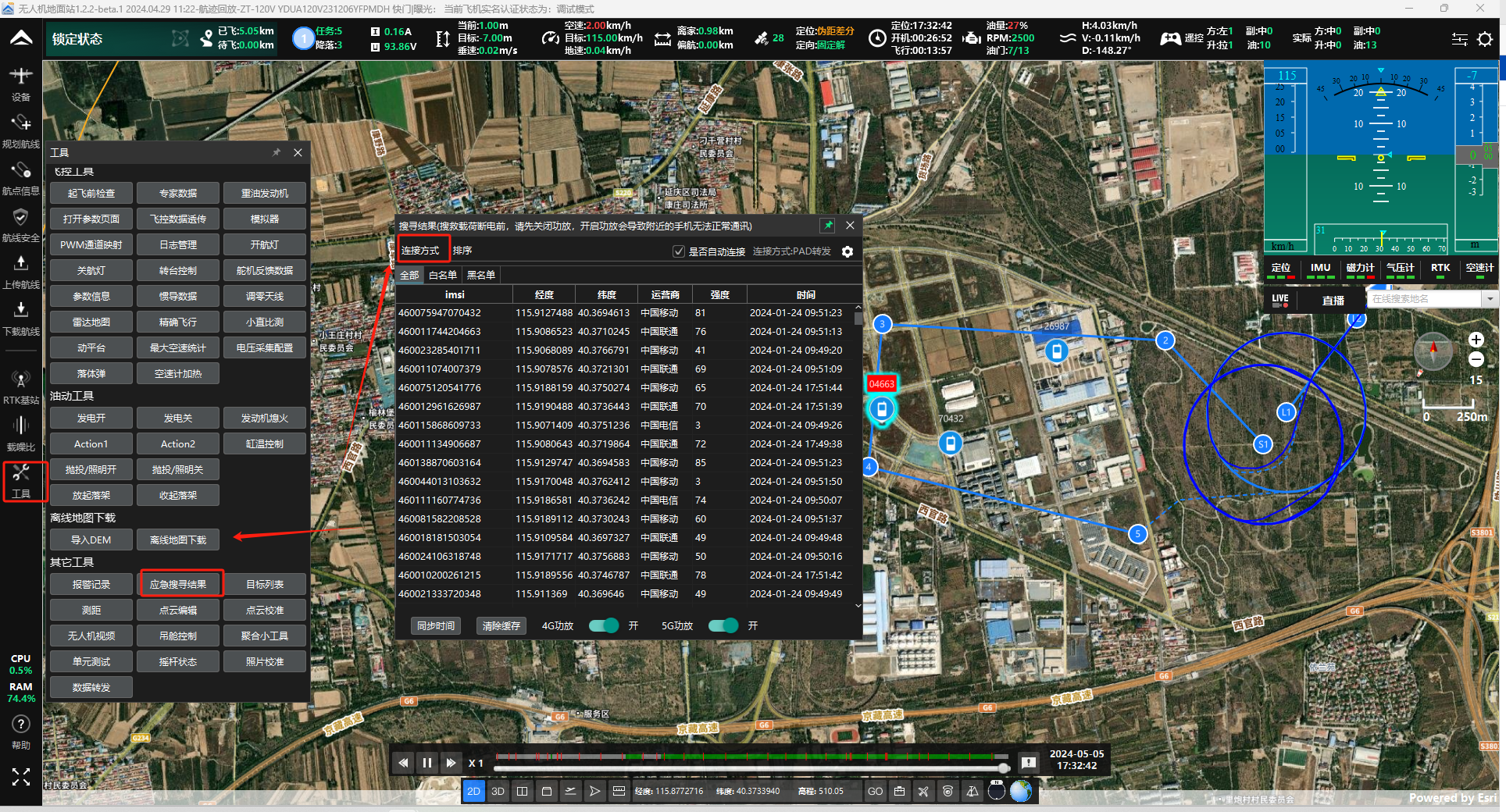The width and height of the screenshot is (1506, 812).
Task: Click the playback progress slider knob
Action: [x=1005, y=767]
